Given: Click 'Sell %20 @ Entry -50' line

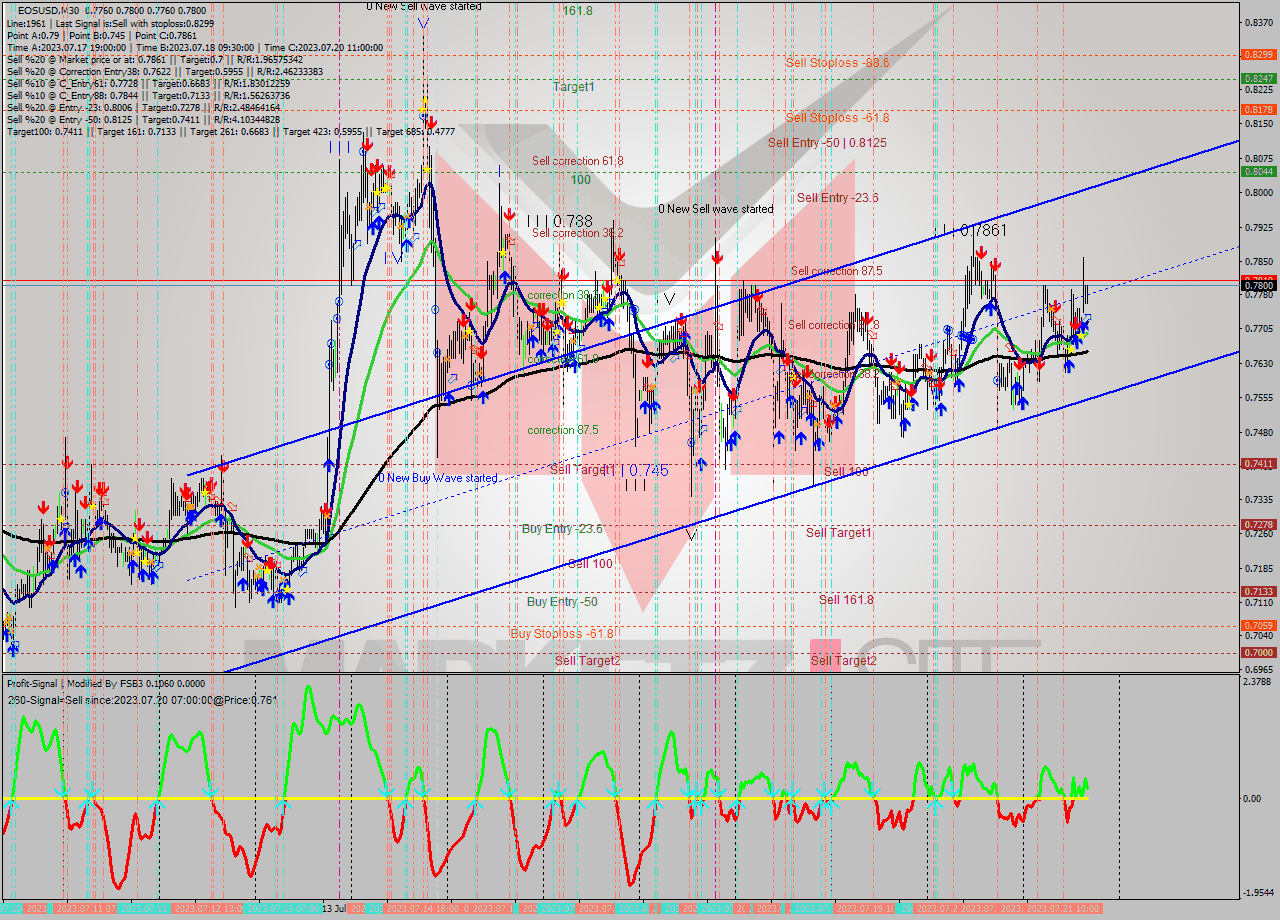Looking at the screenshot, I should (143, 119).
